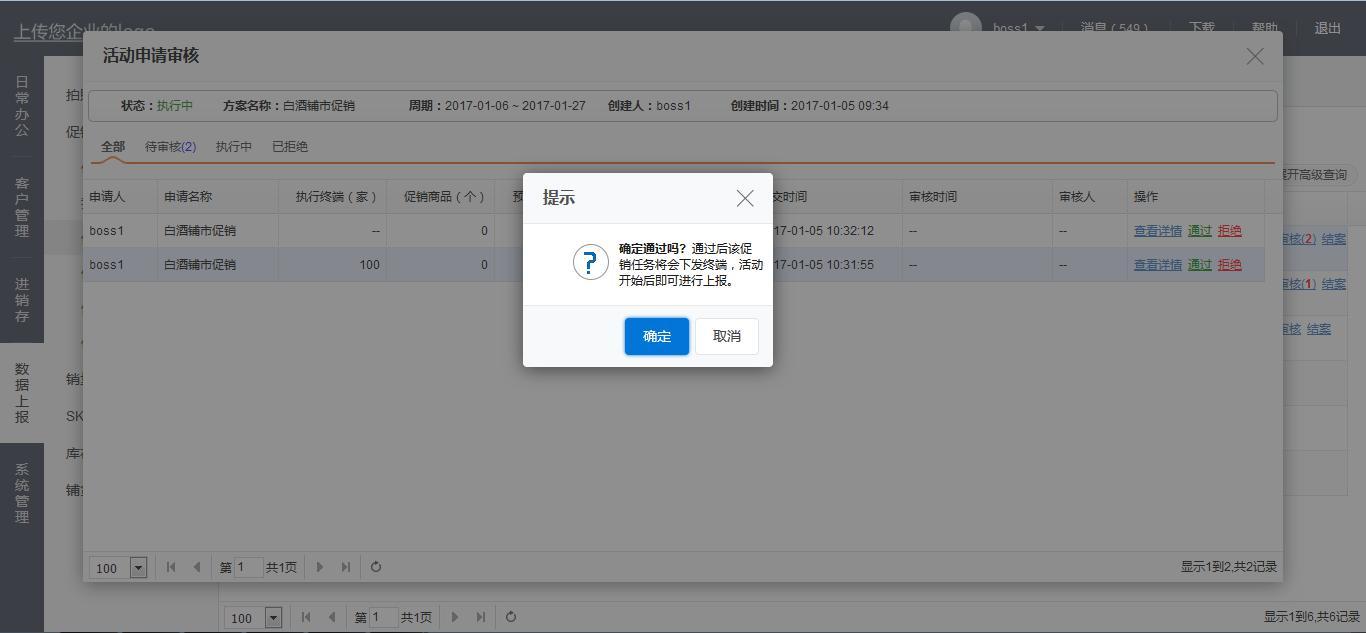Jump to the modal's last page
The width and height of the screenshot is (1366, 633).
click(346, 567)
